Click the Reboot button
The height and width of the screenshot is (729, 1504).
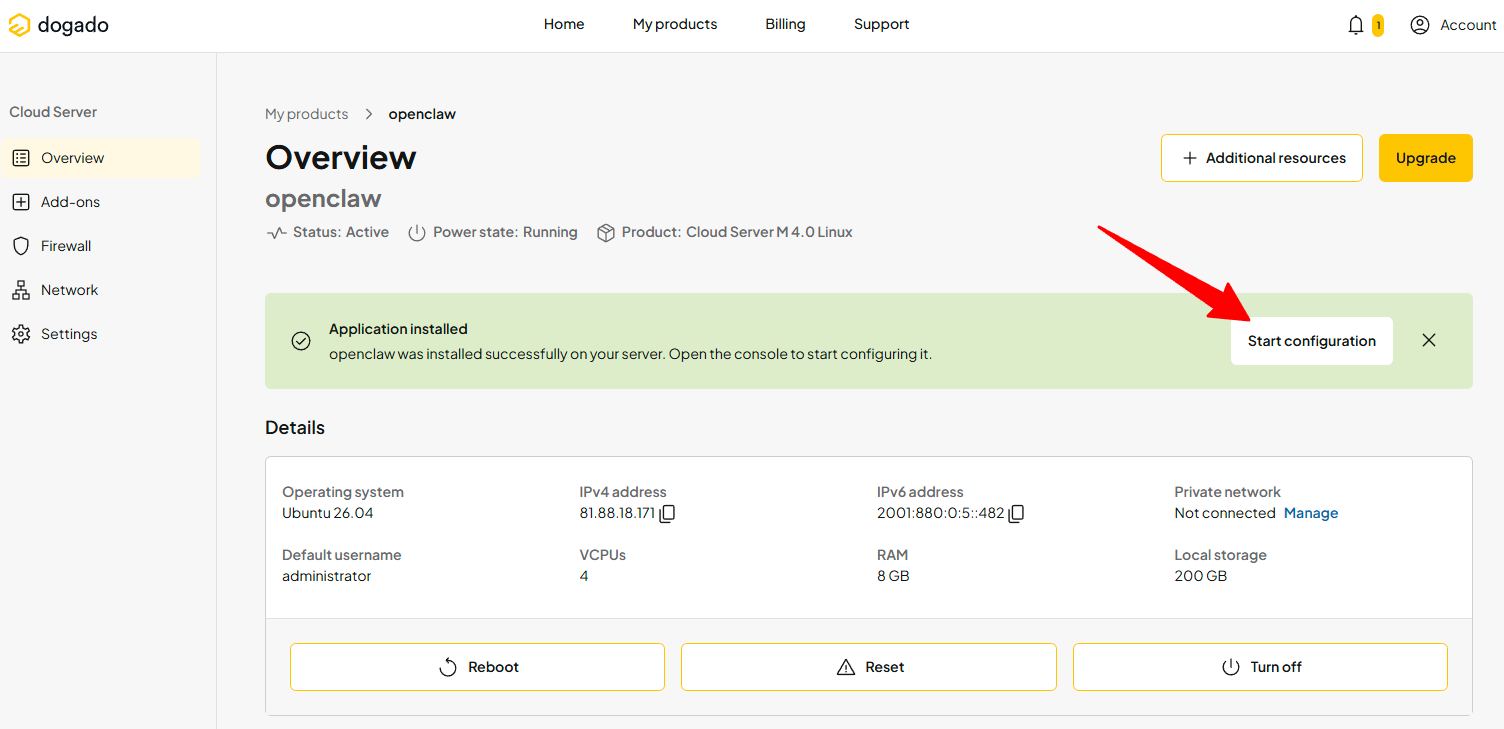tap(477, 667)
